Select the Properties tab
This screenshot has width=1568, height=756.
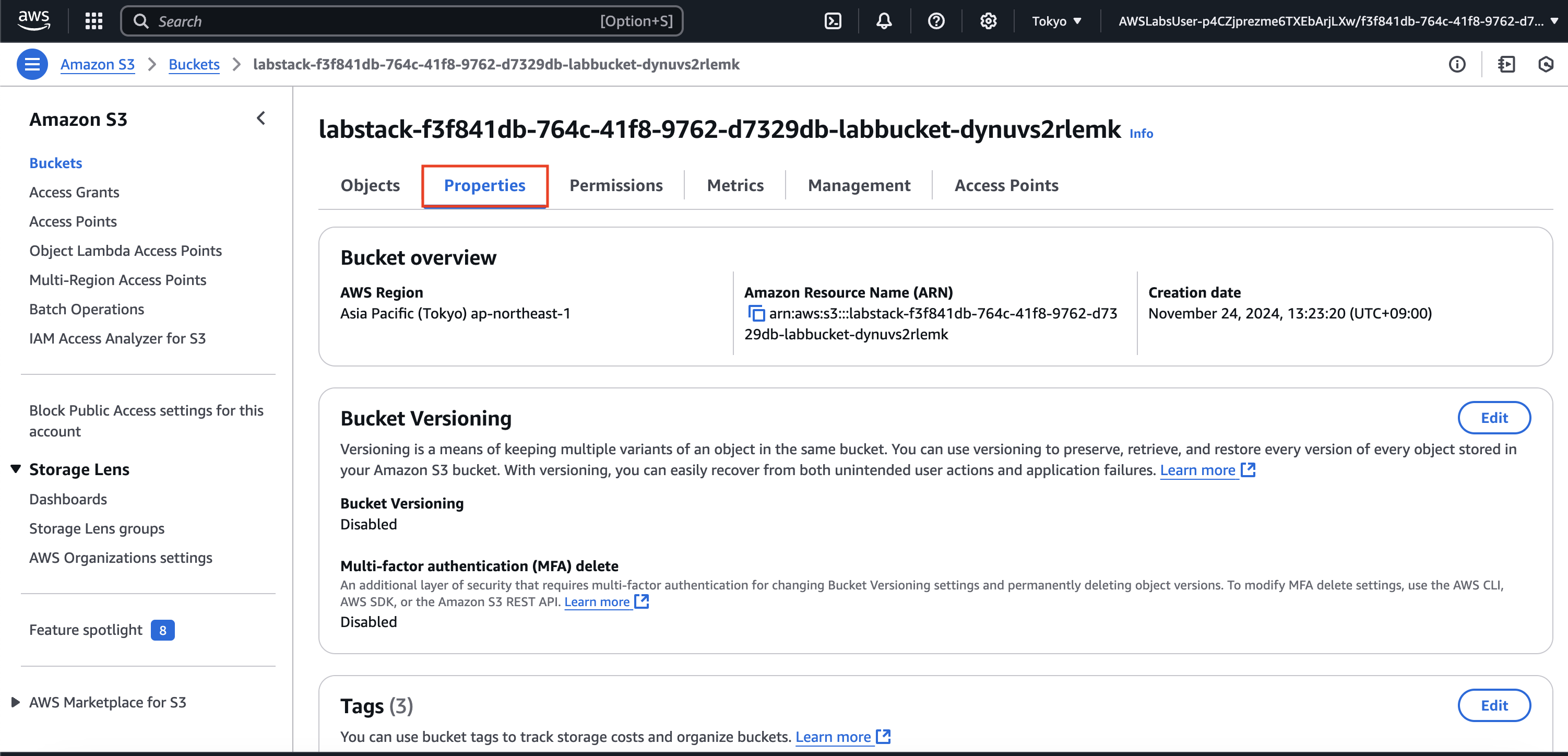tap(484, 185)
